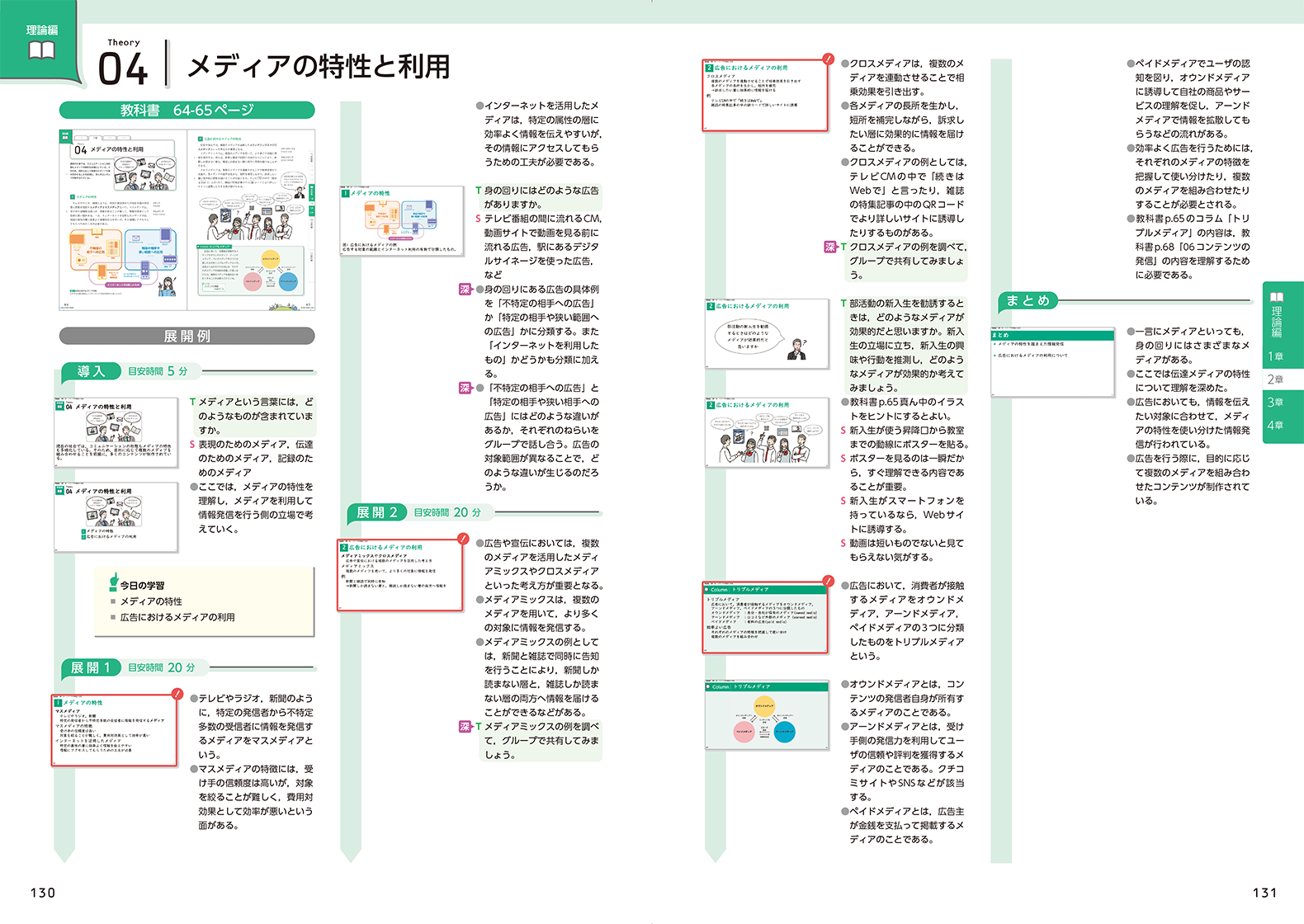Viewport: 1304px width, 924px height.
Task: Select the 2章 chapter tab
Action: pyautogui.click(x=1276, y=379)
